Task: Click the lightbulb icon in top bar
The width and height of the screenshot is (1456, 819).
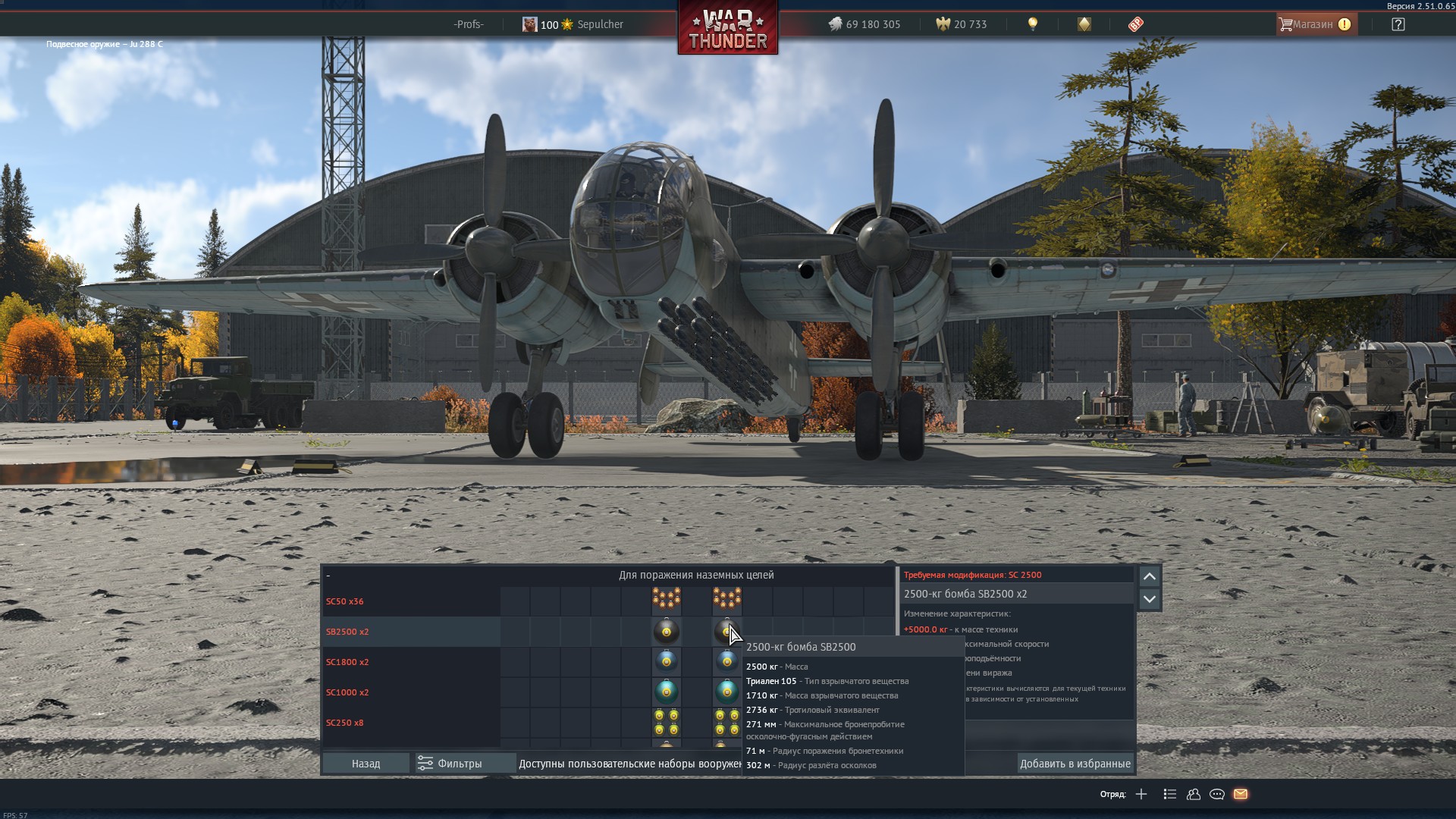Action: [x=1032, y=24]
